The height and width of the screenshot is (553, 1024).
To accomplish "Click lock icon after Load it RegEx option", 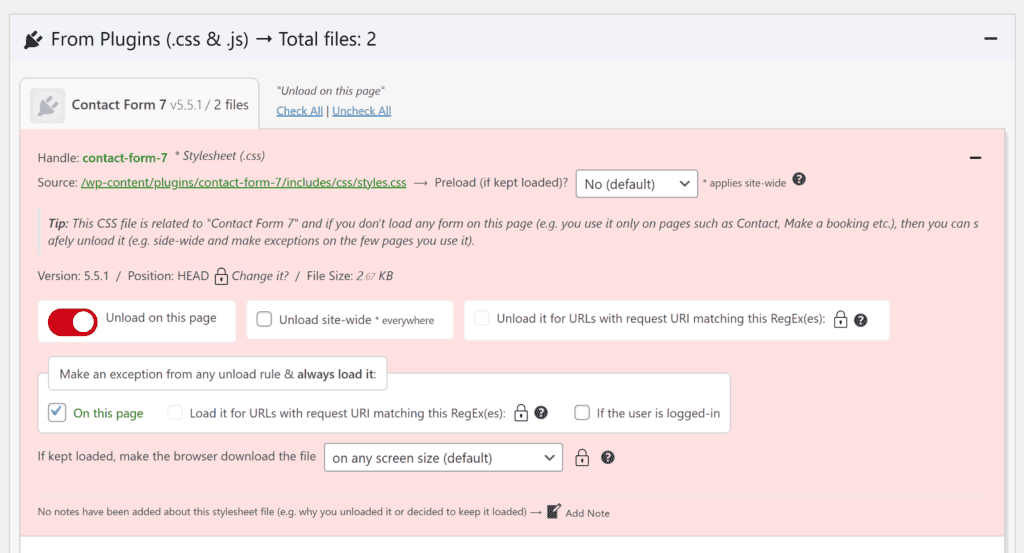I will tap(520, 413).
